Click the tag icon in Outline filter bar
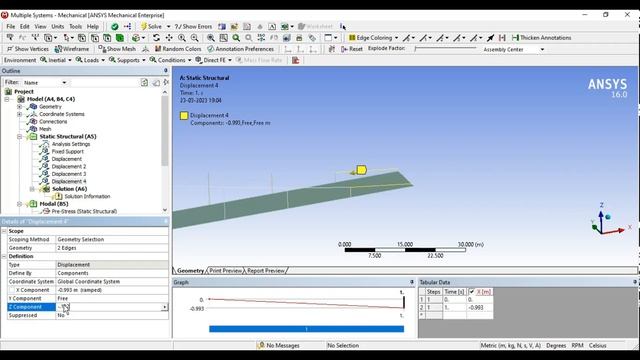 [156, 82]
